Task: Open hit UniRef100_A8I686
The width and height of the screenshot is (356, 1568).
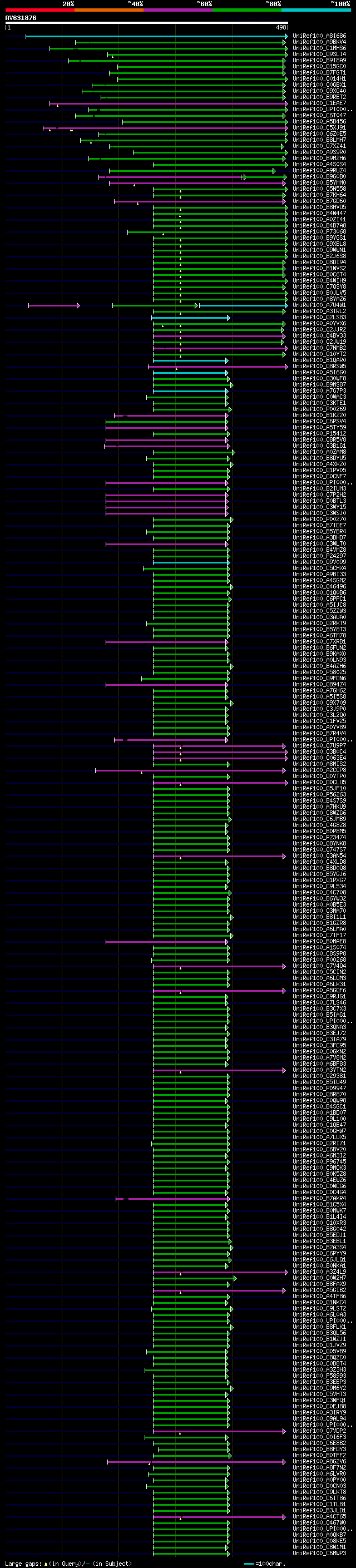Action: 319,36
